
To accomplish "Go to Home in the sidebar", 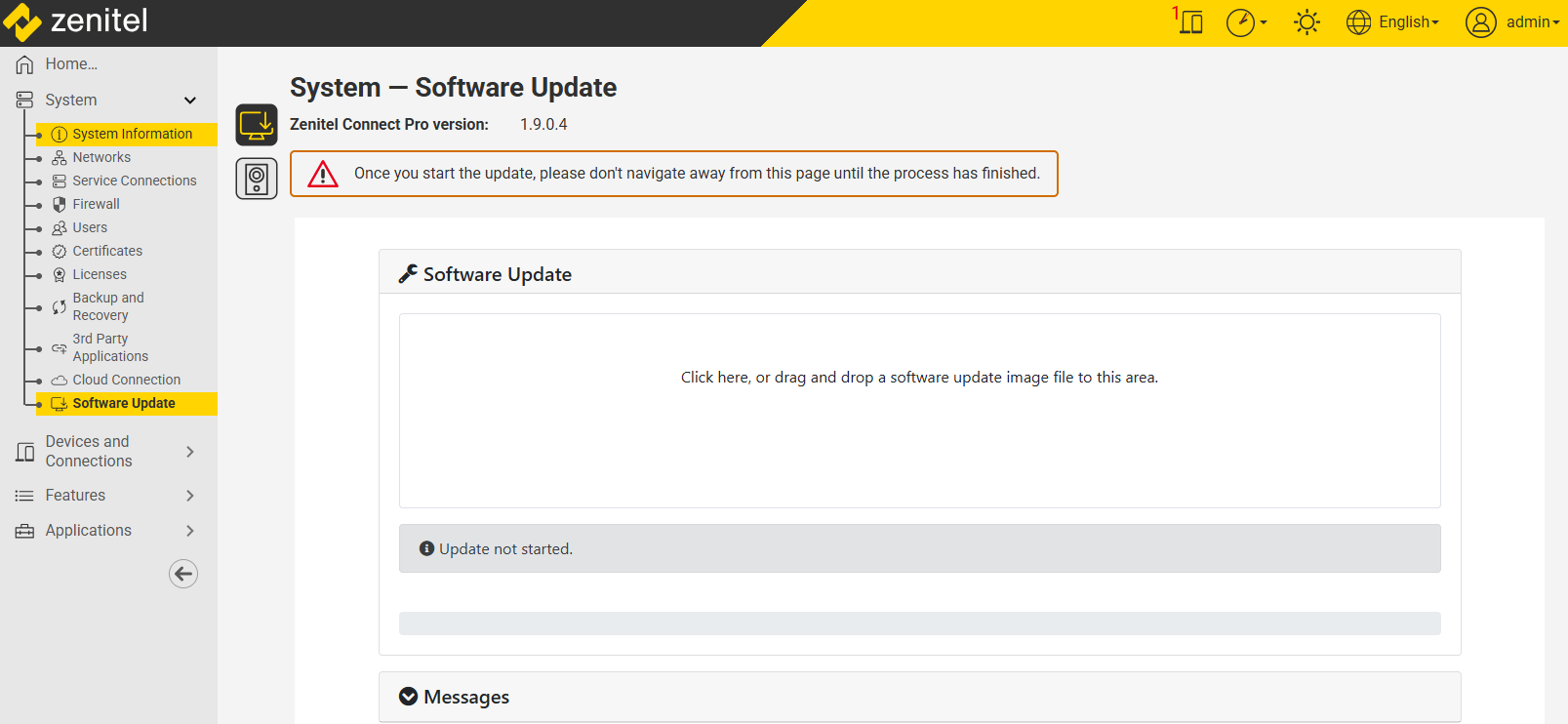I will 70,64.
